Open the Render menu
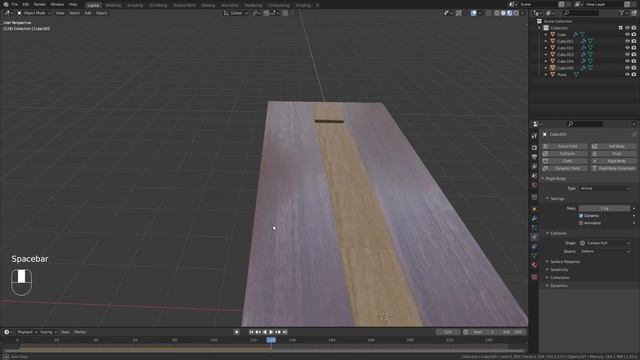Image resolution: width=640 pixels, height=360 pixels. (x=40, y=4)
